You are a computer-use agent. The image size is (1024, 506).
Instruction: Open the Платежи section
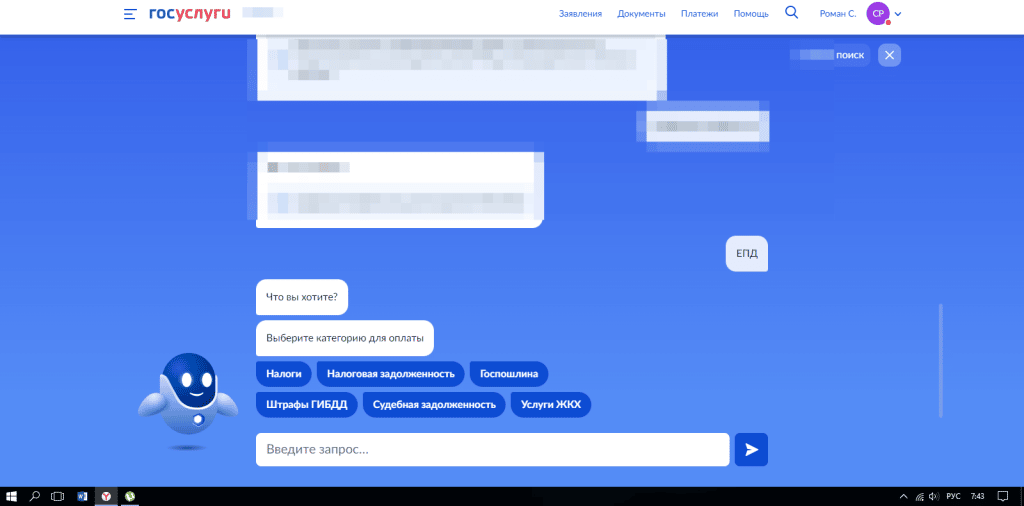[x=699, y=14]
